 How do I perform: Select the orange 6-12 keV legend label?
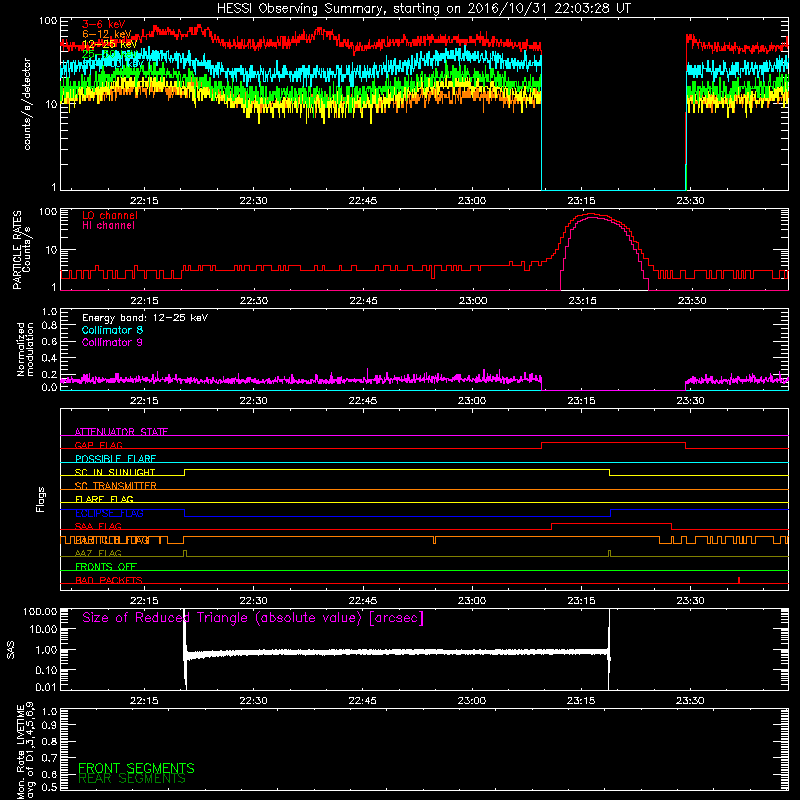(107, 34)
